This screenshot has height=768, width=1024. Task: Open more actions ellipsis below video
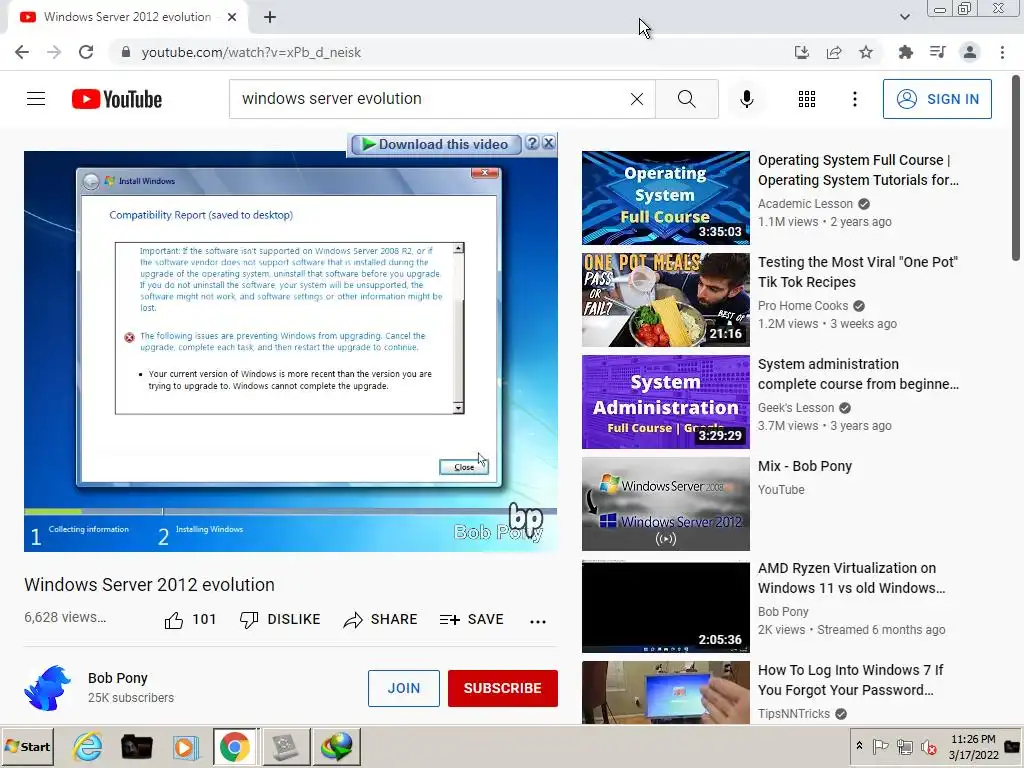(537, 621)
